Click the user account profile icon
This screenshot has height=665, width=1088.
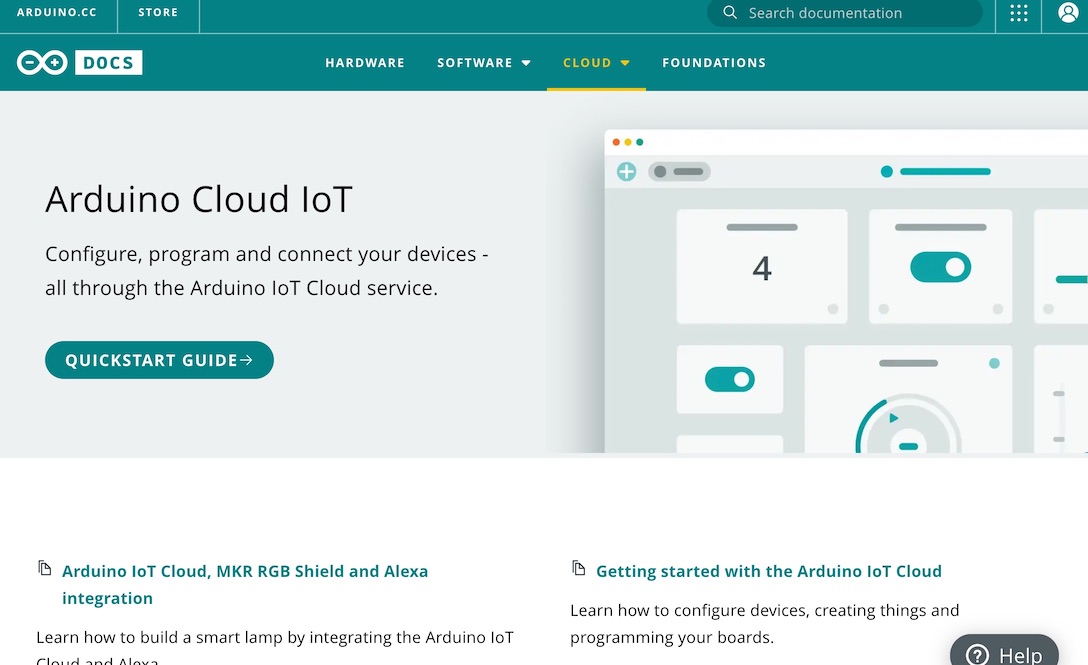click(1068, 13)
